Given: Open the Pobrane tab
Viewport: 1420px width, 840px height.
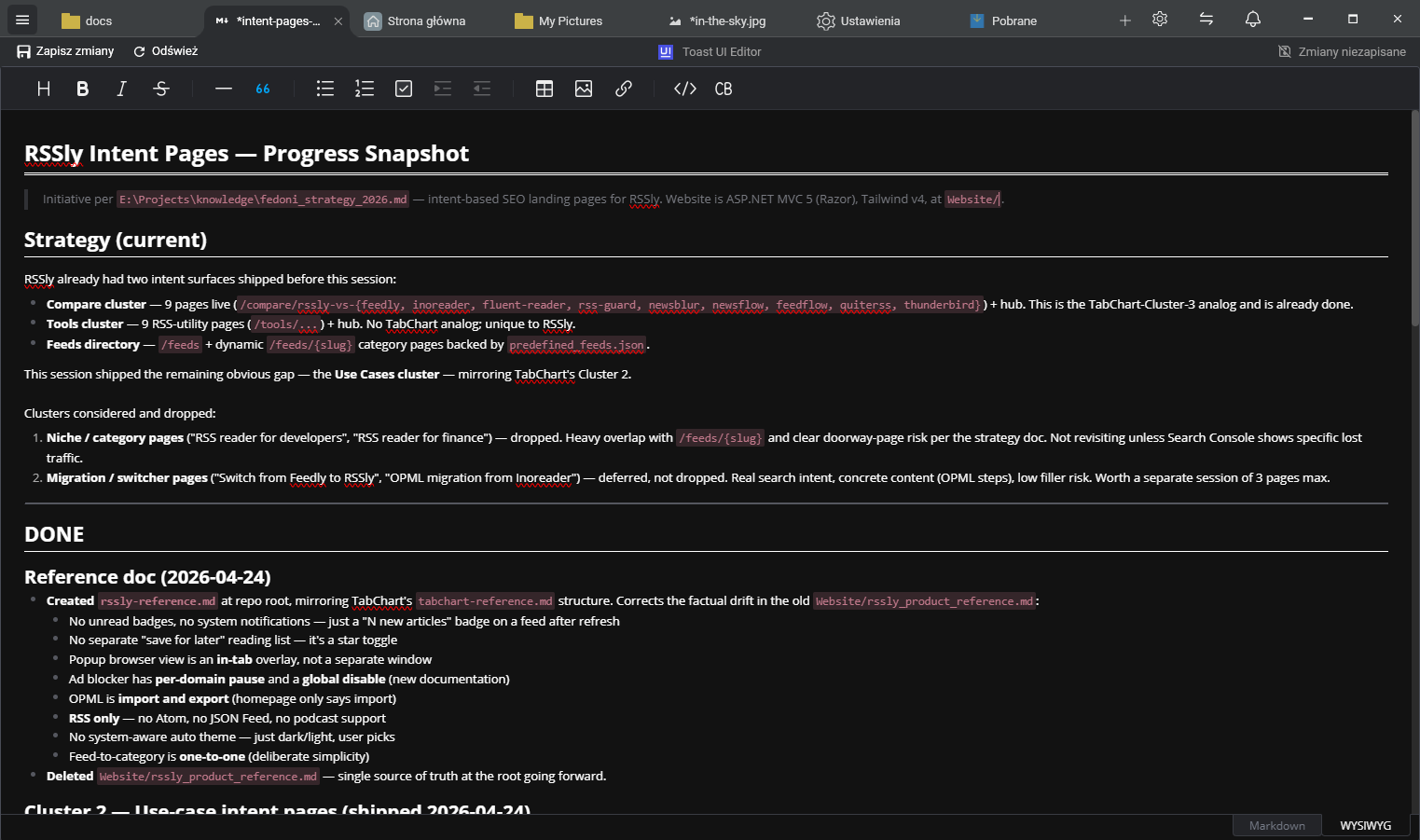Looking at the screenshot, I should click(1004, 21).
